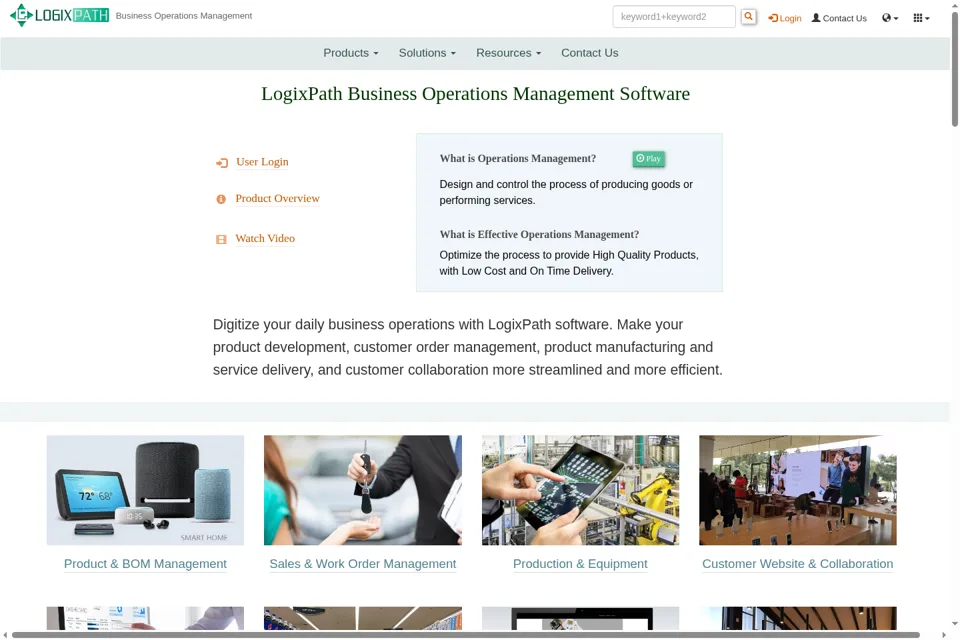
Task: Click the green Play button
Action: click(648, 159)
